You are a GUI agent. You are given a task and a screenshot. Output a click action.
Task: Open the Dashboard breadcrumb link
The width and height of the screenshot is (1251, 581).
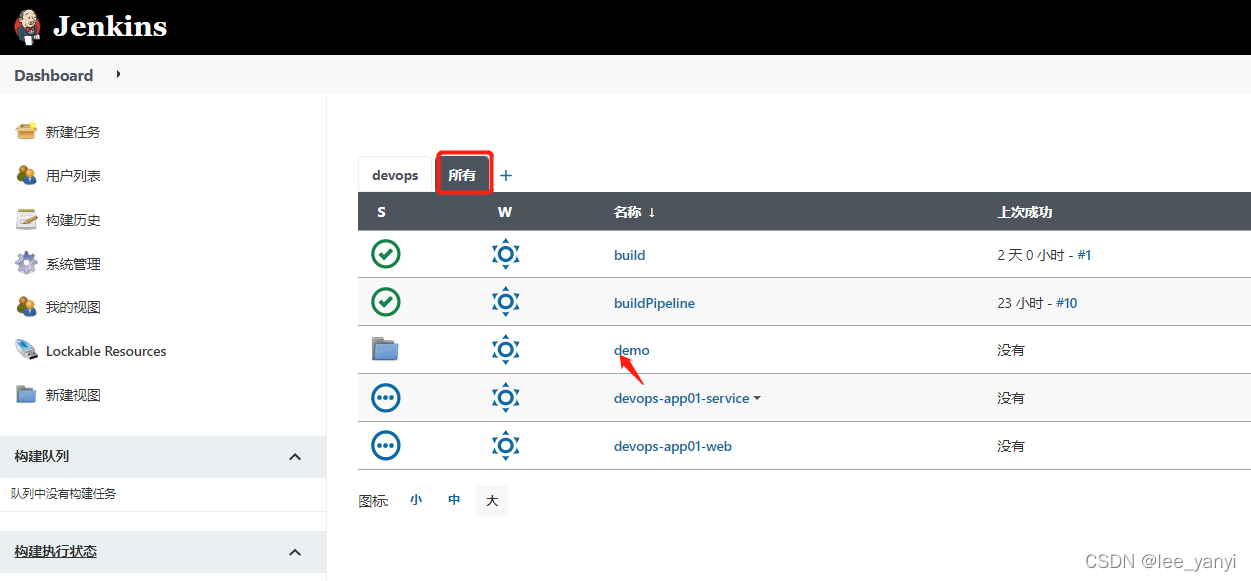[54, 75]
